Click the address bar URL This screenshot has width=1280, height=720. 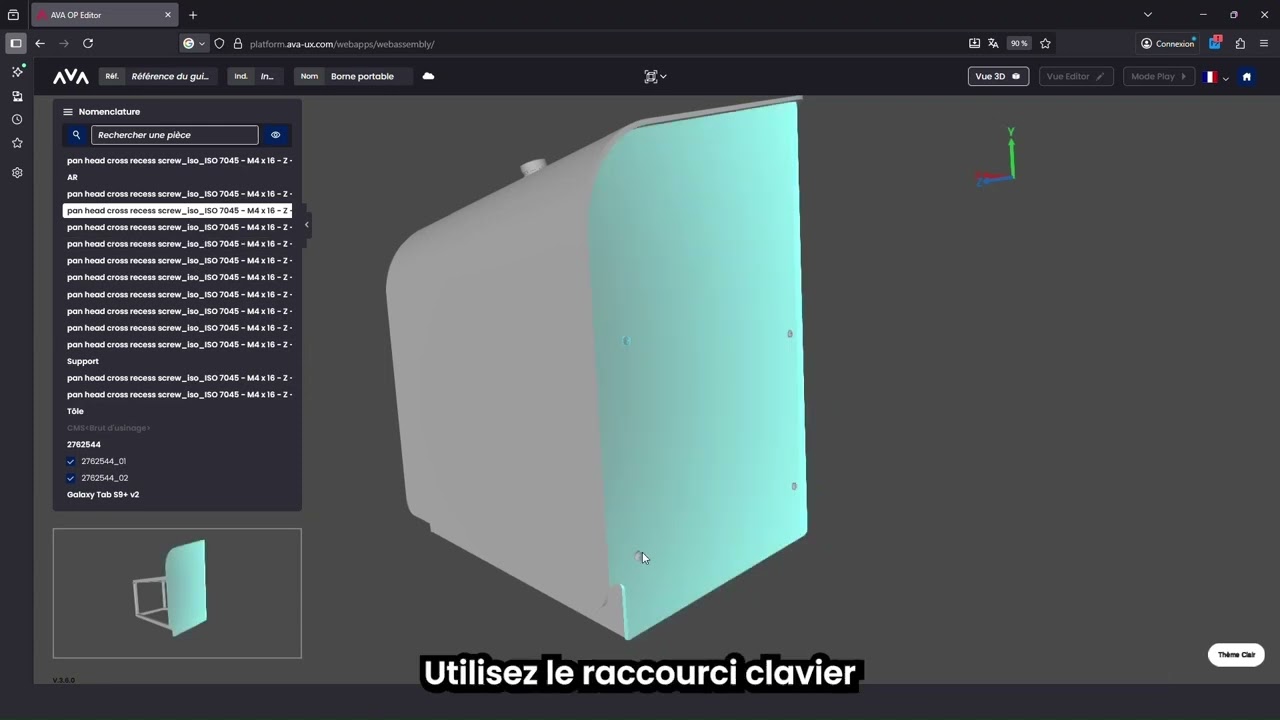pyautogui.click(x=342, y=44)
